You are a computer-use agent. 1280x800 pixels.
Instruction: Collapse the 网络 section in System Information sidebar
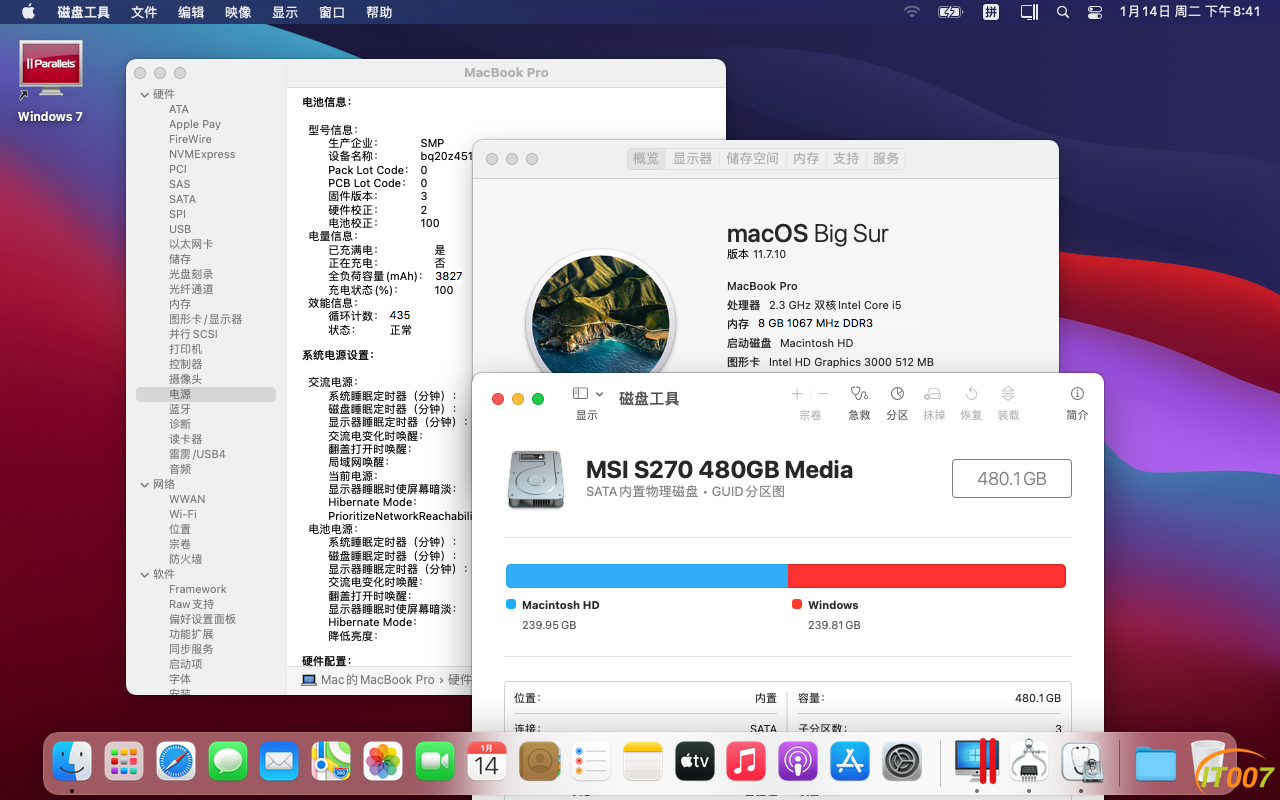[x=143, y=484]
